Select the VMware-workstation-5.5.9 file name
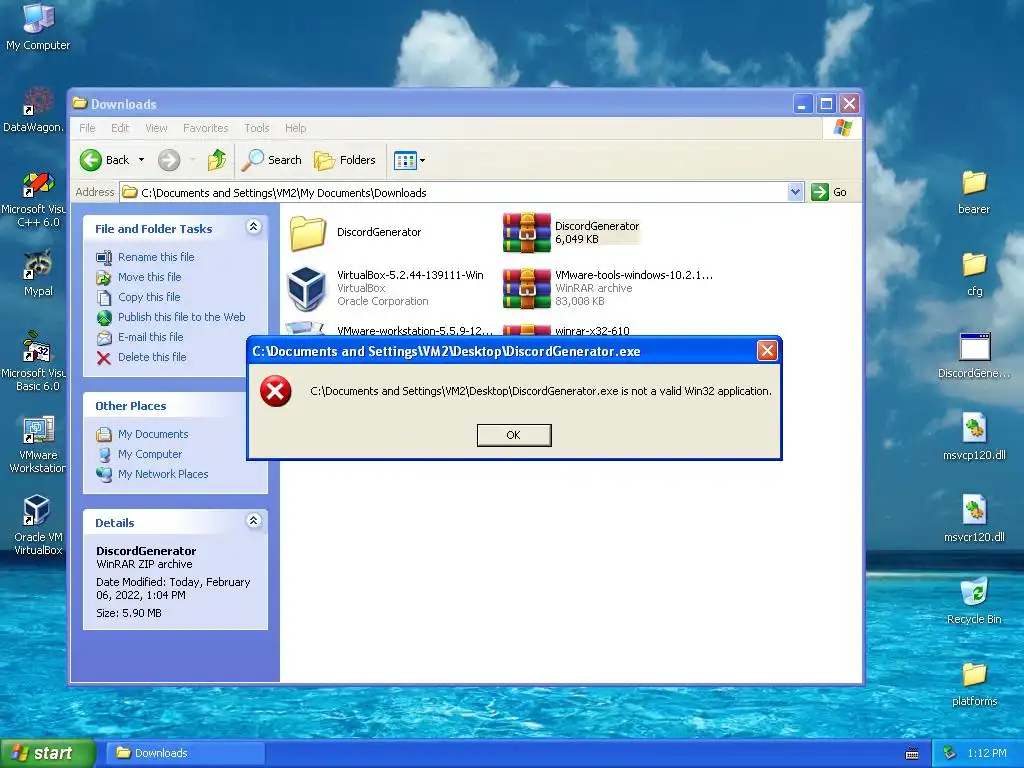This screenshot has height=768, width=1024. click(415, 330)
